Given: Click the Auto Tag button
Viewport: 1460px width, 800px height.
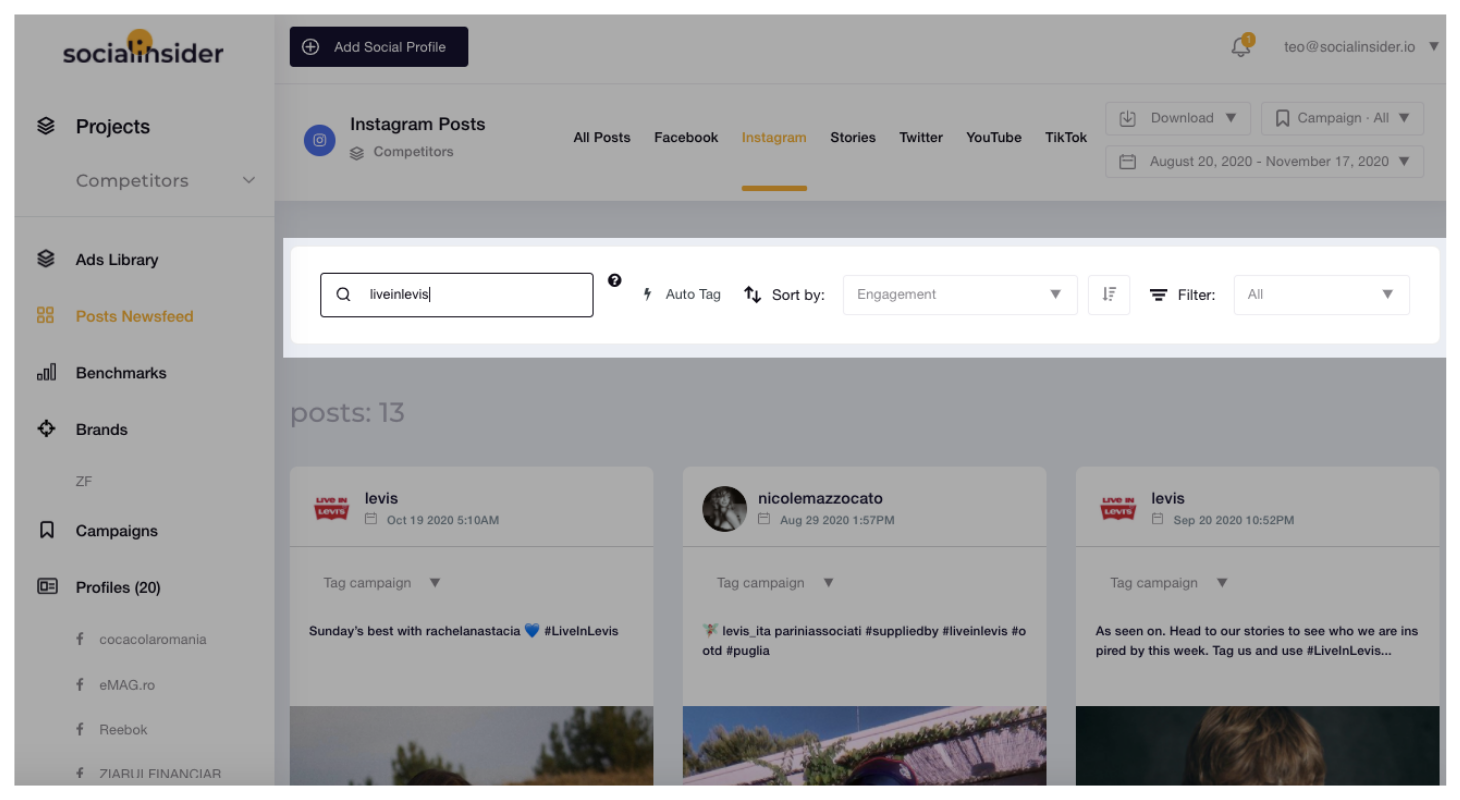Looking at the screenshot, I should 681,295.
